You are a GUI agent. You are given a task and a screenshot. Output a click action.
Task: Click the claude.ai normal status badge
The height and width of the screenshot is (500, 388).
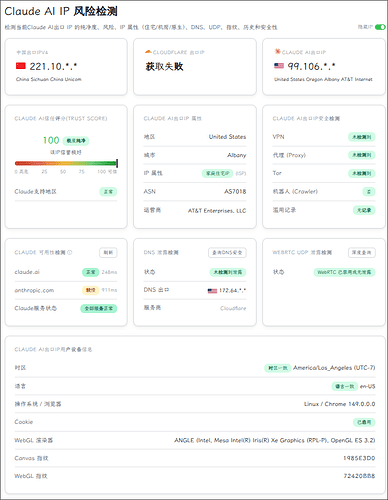point(91,272)
